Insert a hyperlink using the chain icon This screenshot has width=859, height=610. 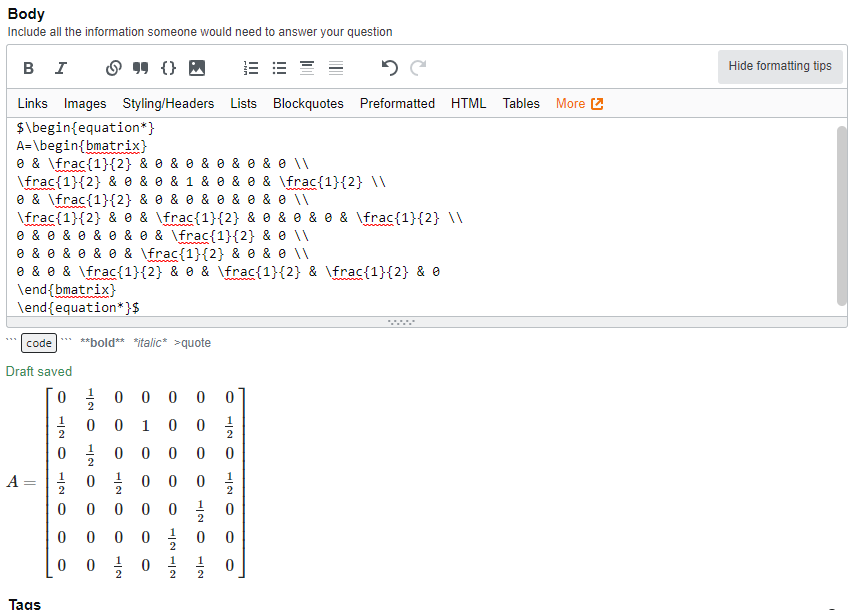pos(113,68)
